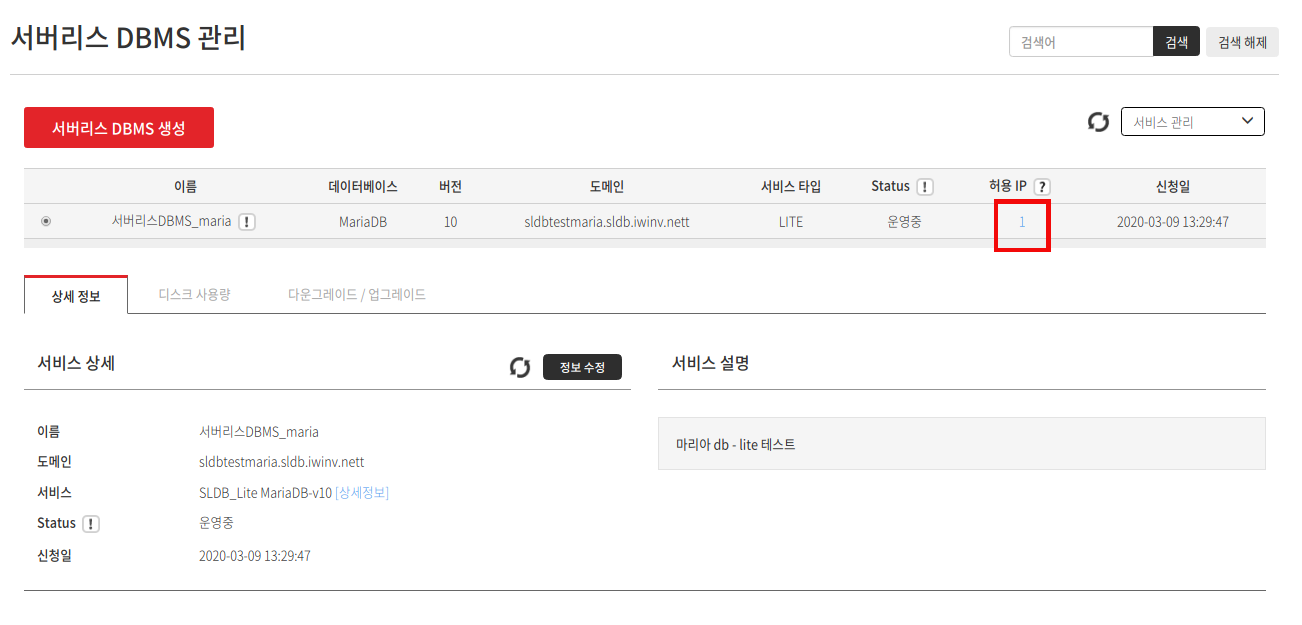The image size is (1302, 625).
Task: Click the 신청일 date value in 서비스 상세
Action: (255, 556)
